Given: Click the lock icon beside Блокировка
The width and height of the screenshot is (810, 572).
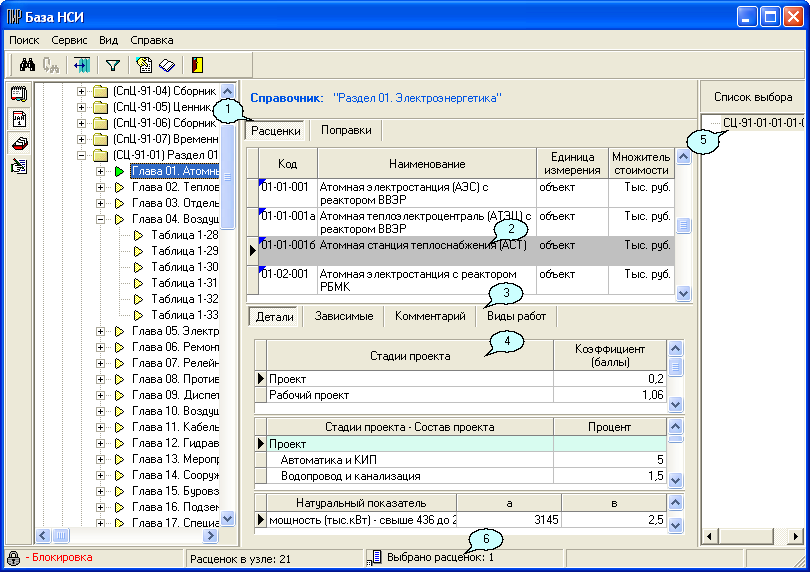Looking at the screenshot, I should click(13, 557).
